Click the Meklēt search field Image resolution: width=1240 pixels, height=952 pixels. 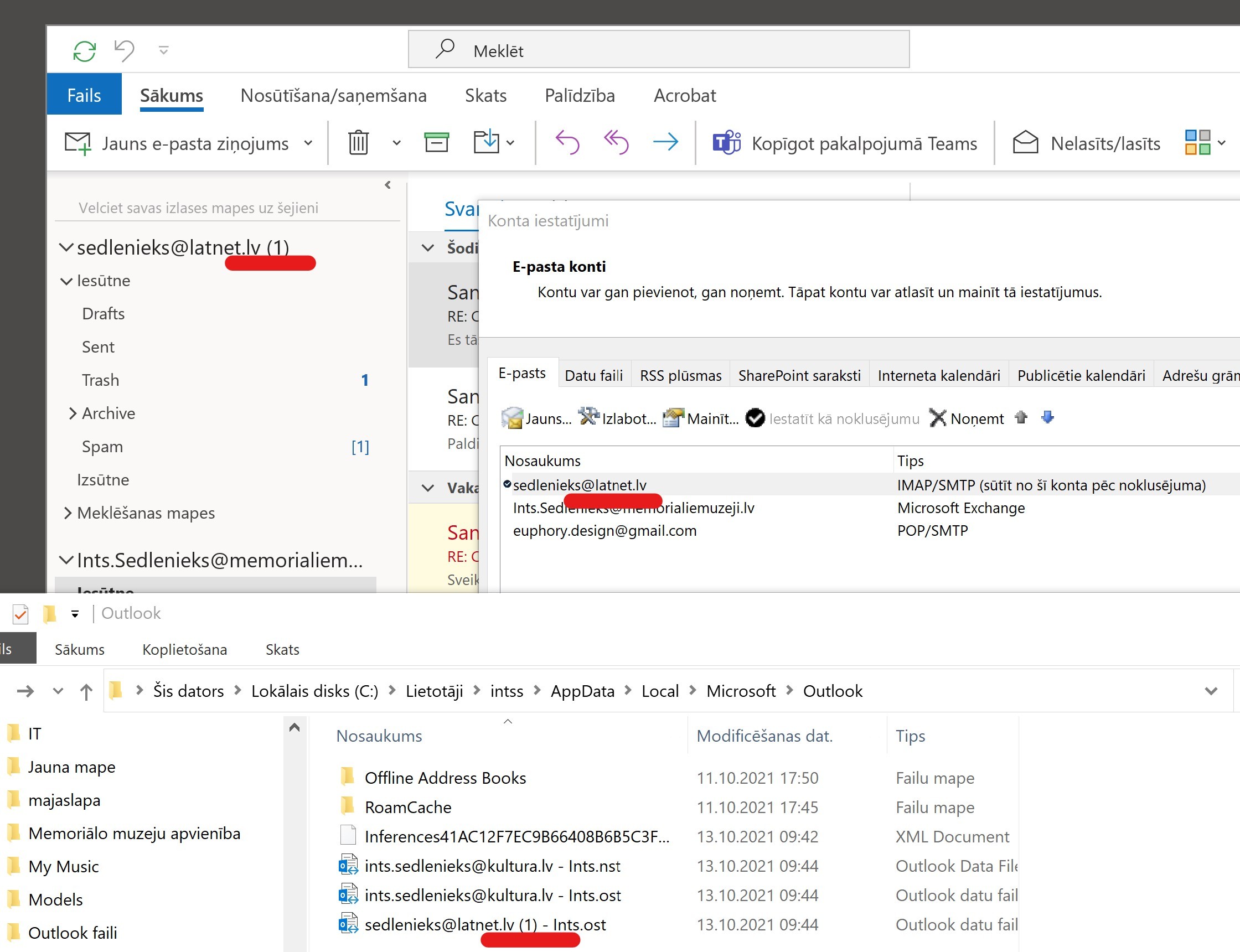[659, 50]
